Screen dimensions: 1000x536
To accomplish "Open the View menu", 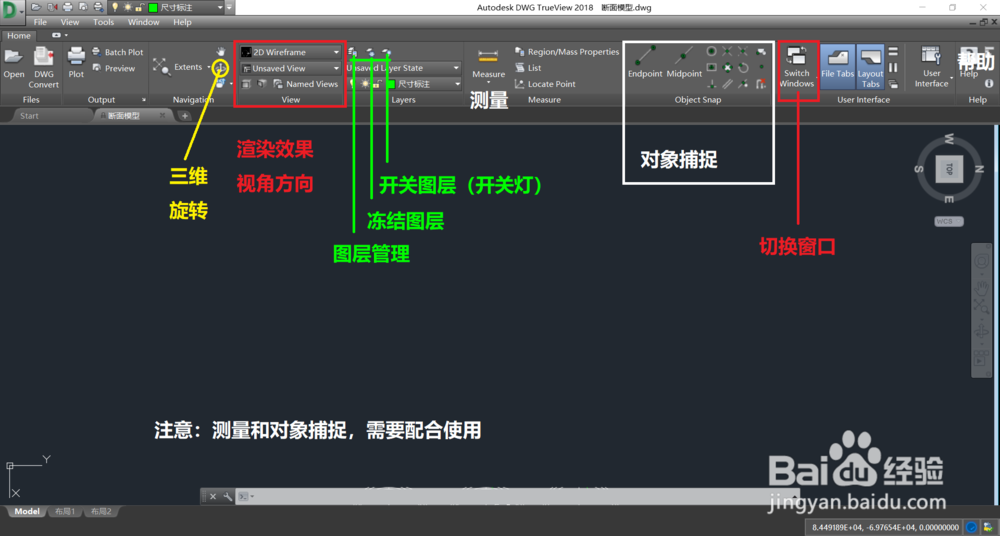I will [x=70, y=22].
